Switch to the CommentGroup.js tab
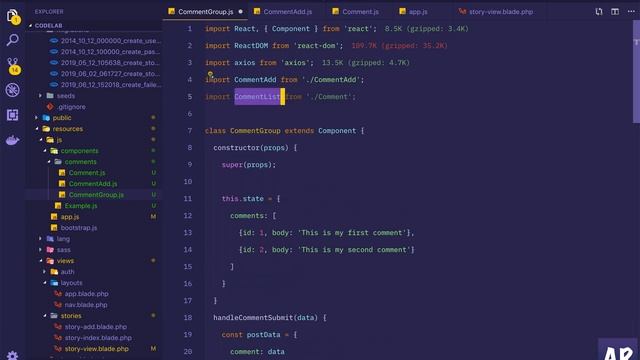The height and width of the screenshot is (360, 640). (205, 12)
